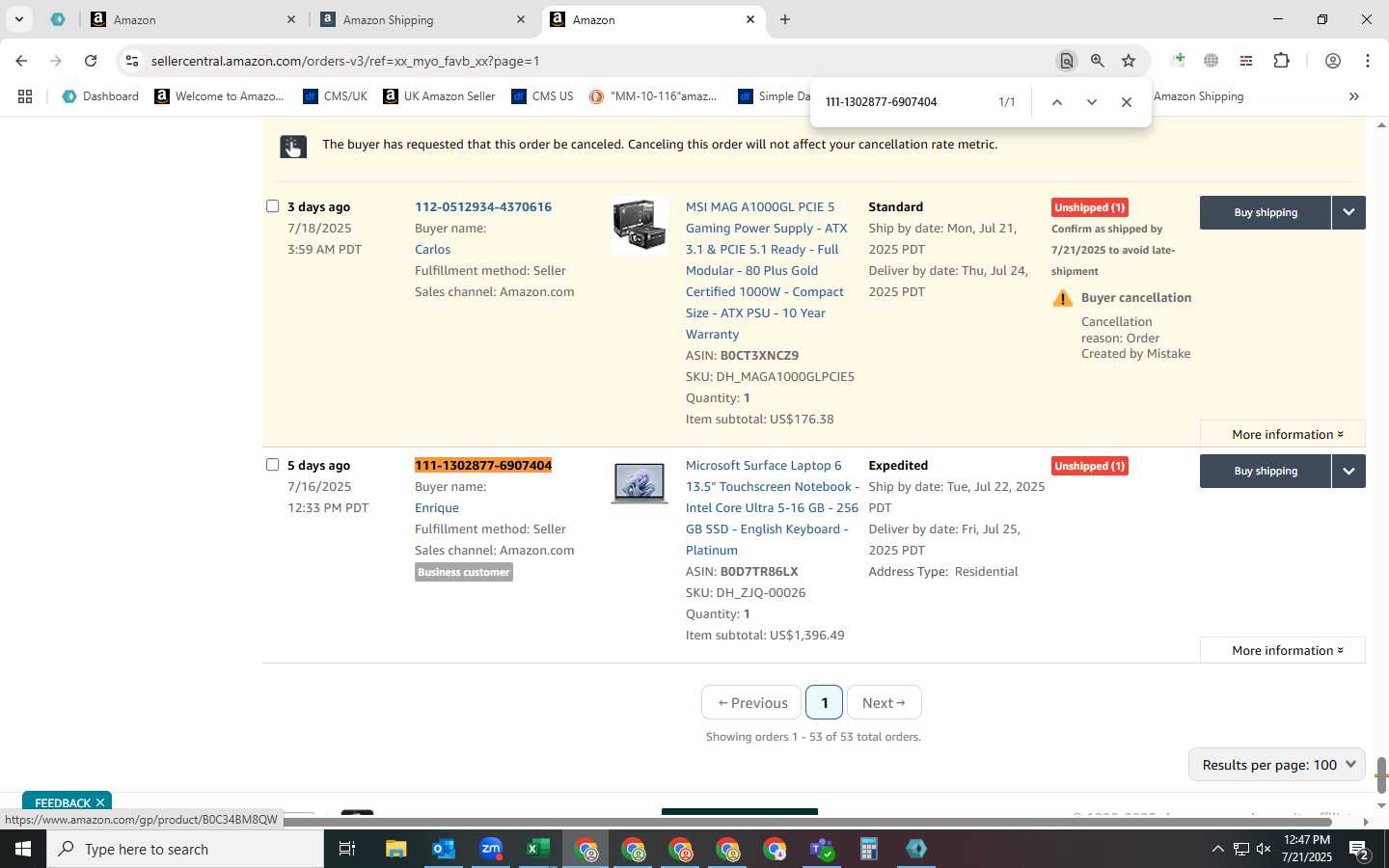Switch to Amazon Shipping tab

click(x=421, y=19)
